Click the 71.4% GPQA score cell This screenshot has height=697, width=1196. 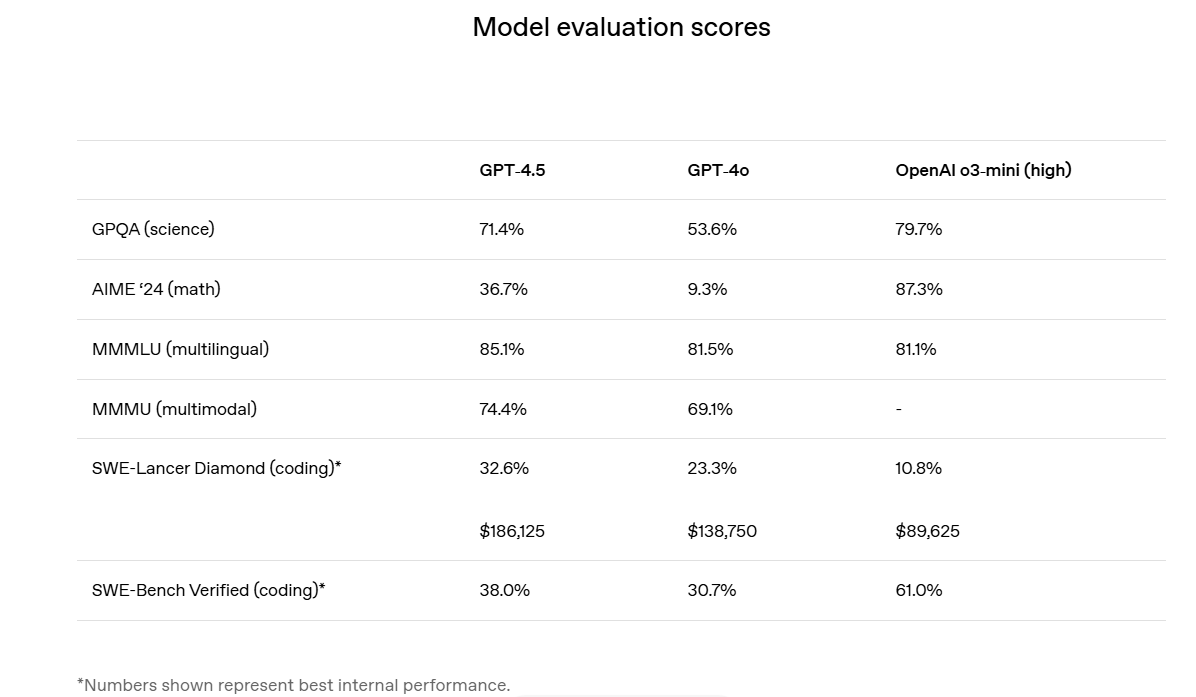pyautogui.click(x=502, y=229)
